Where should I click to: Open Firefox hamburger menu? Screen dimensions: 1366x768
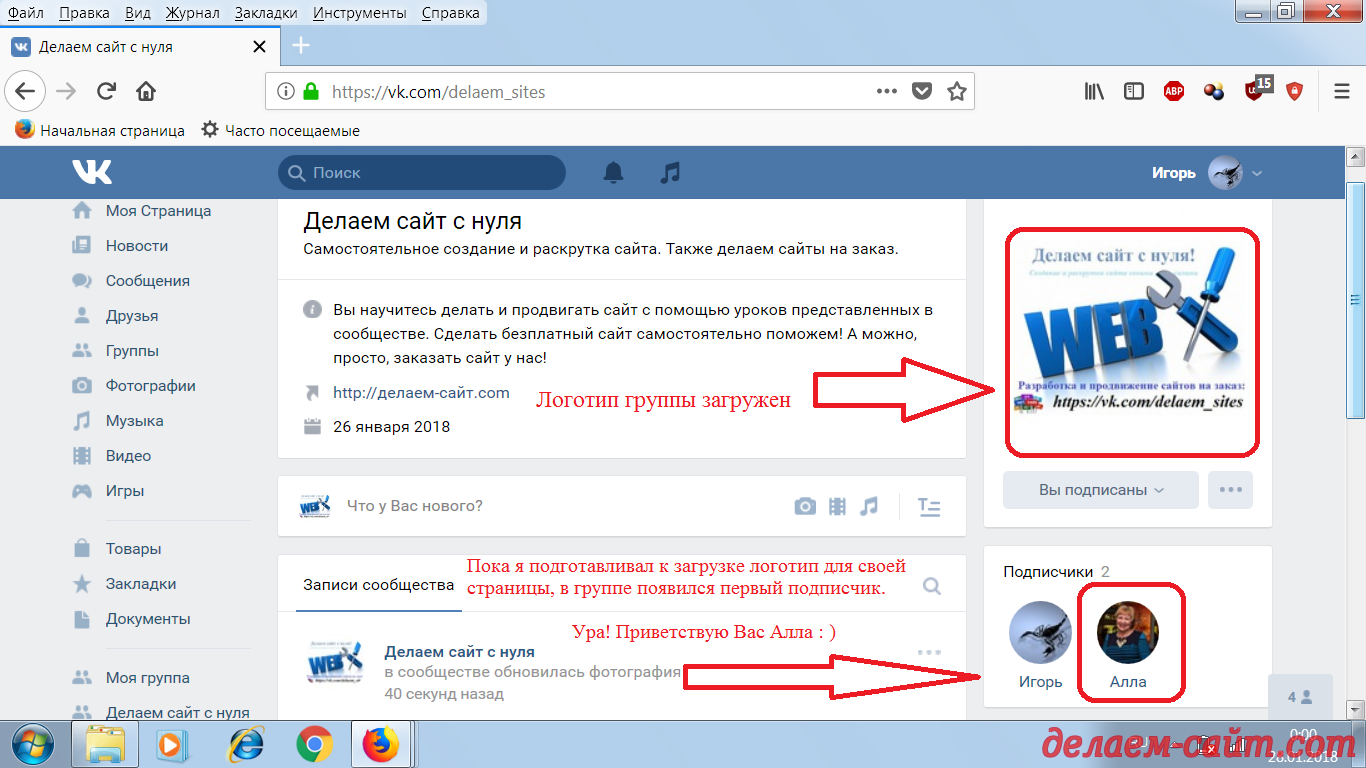(x=1342, y=92)
